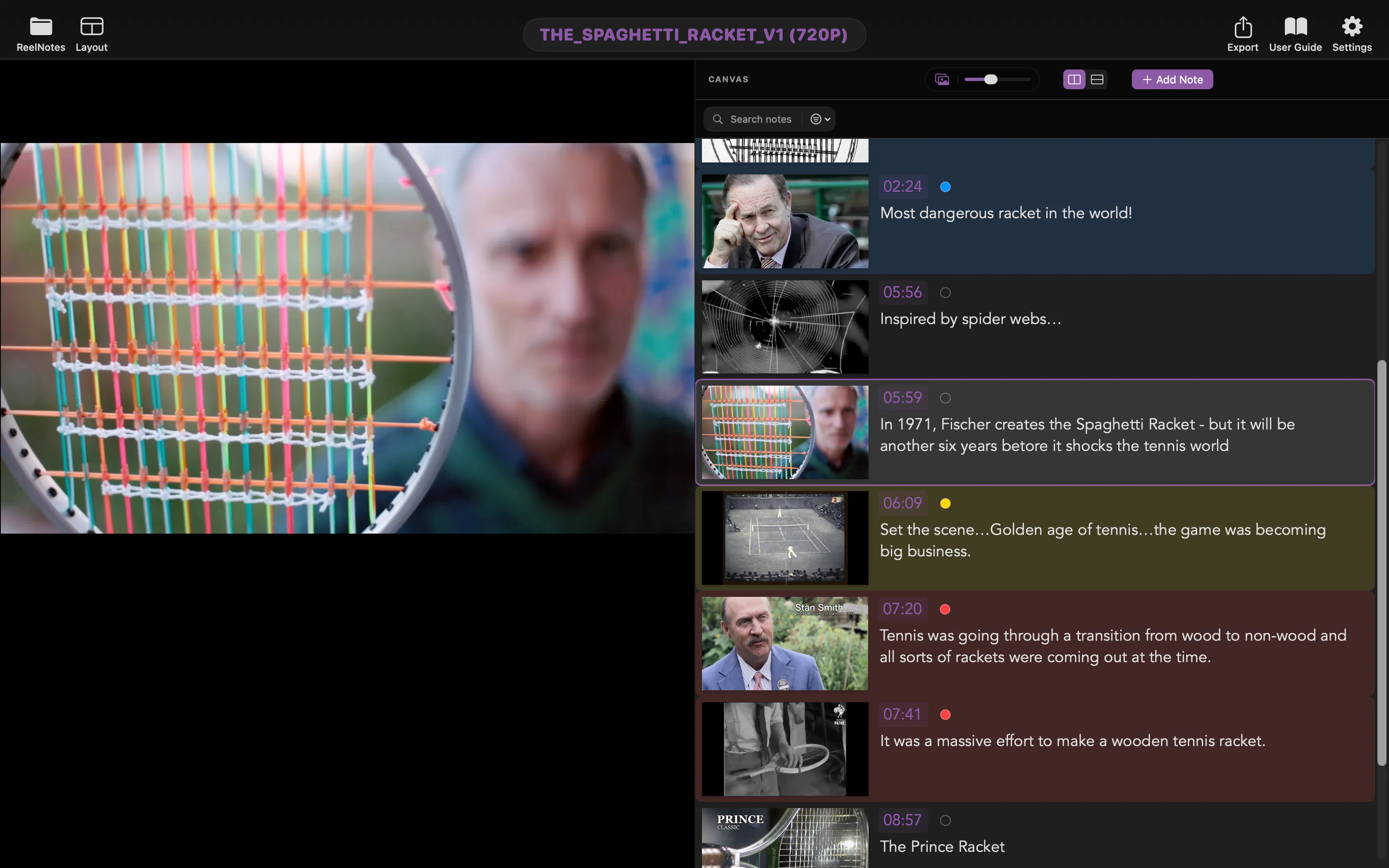
Task: Open the notes filter dropdown
Action: pos(820,119)
